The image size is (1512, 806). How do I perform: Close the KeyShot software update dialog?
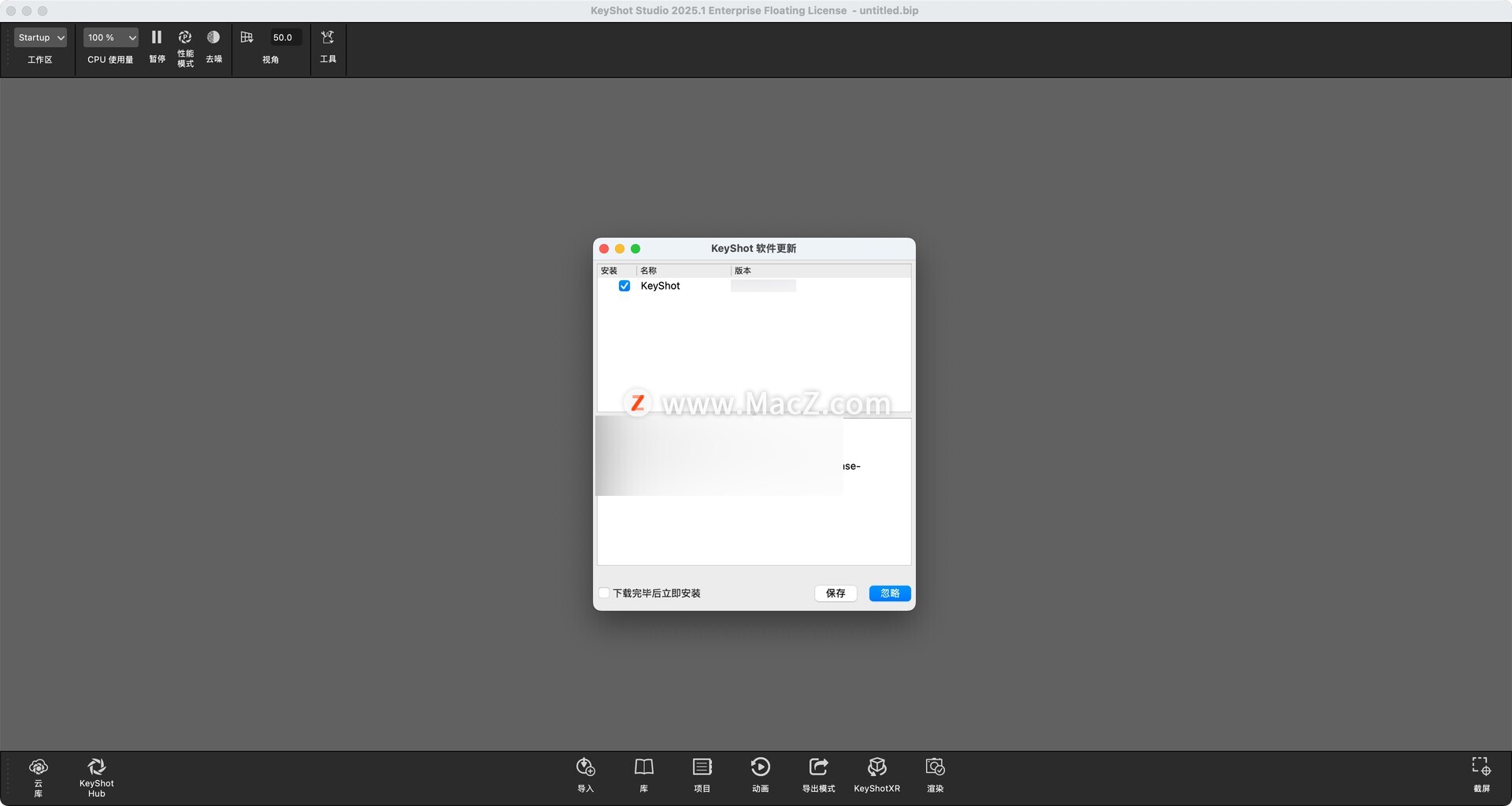[604, 249]
